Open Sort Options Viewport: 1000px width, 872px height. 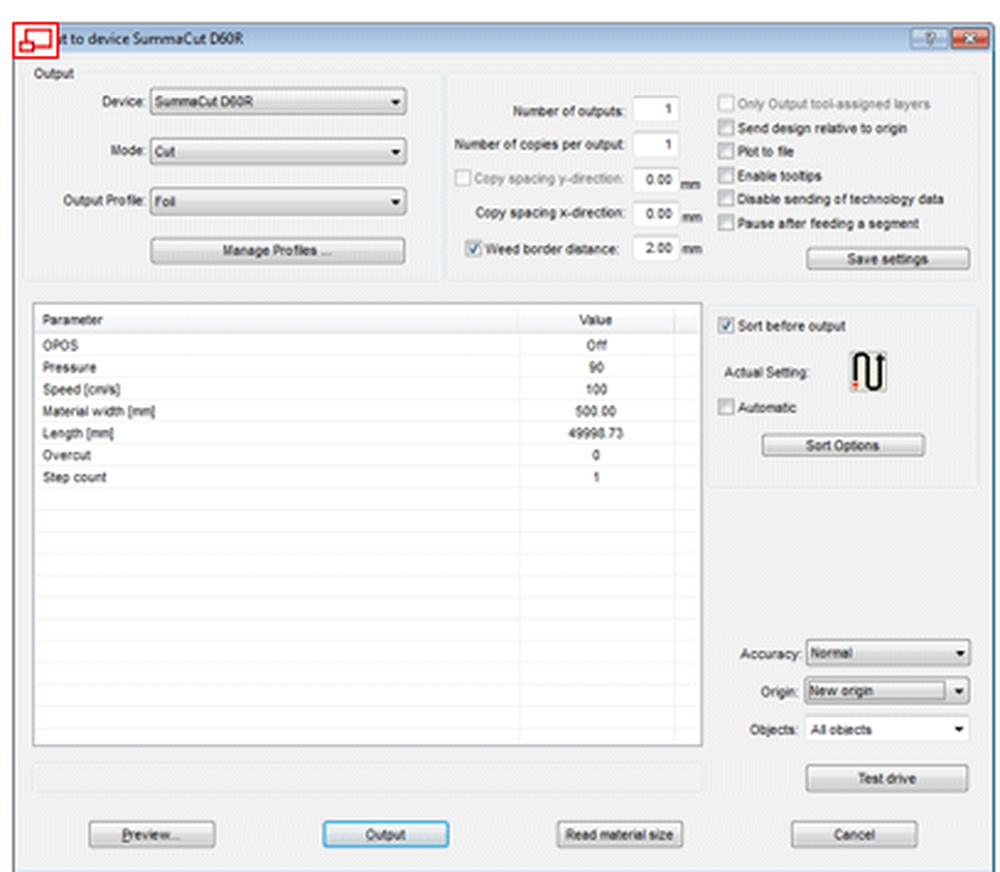tap(842, 445)
